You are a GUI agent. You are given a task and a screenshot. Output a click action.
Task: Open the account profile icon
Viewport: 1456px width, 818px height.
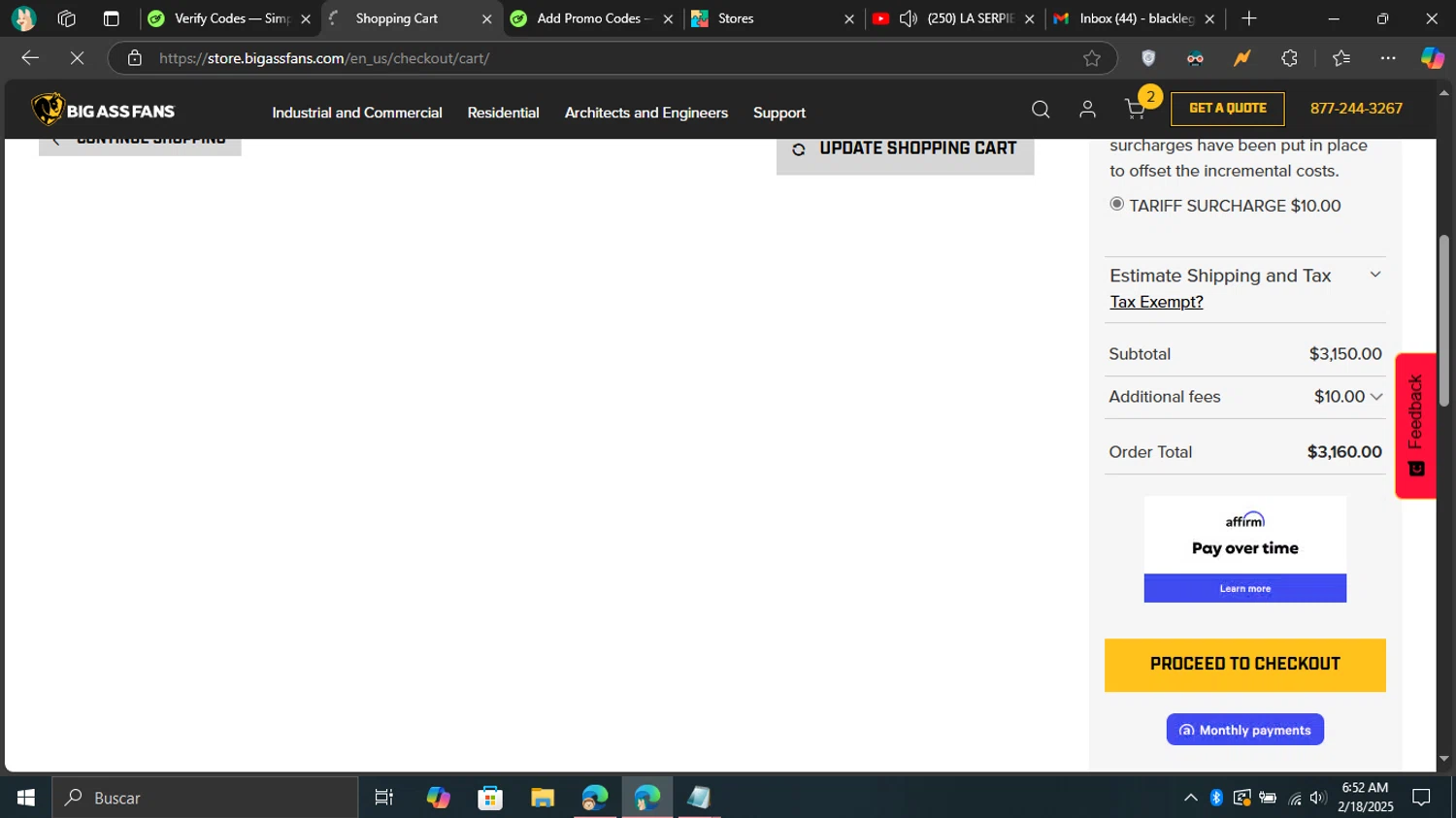click(x=1087, y=110)
